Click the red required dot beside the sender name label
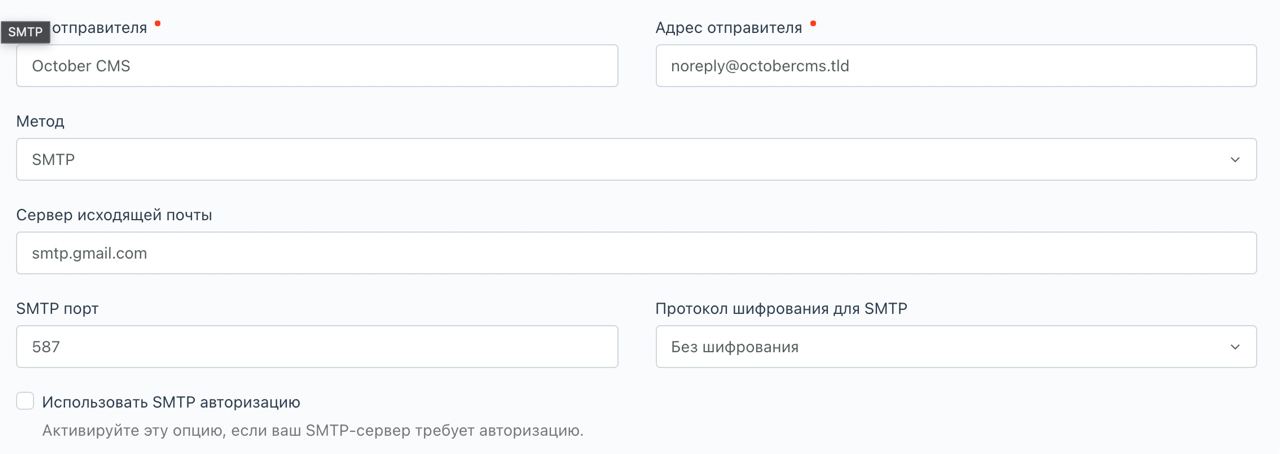 pos(158,22)
